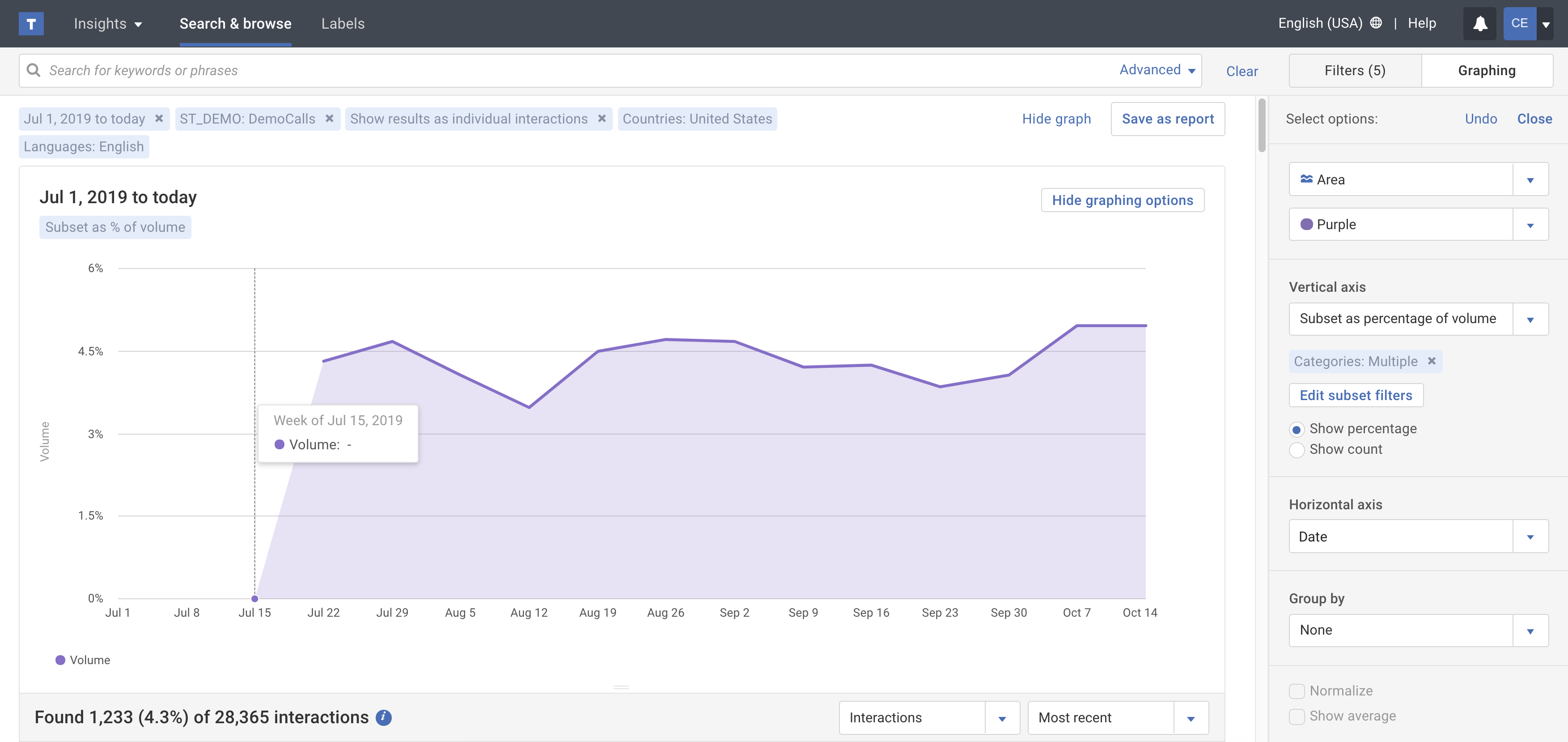This screenshot has width=1568, height=742.
Task: Click Save as report button
Action: [x=1167, y=119]
